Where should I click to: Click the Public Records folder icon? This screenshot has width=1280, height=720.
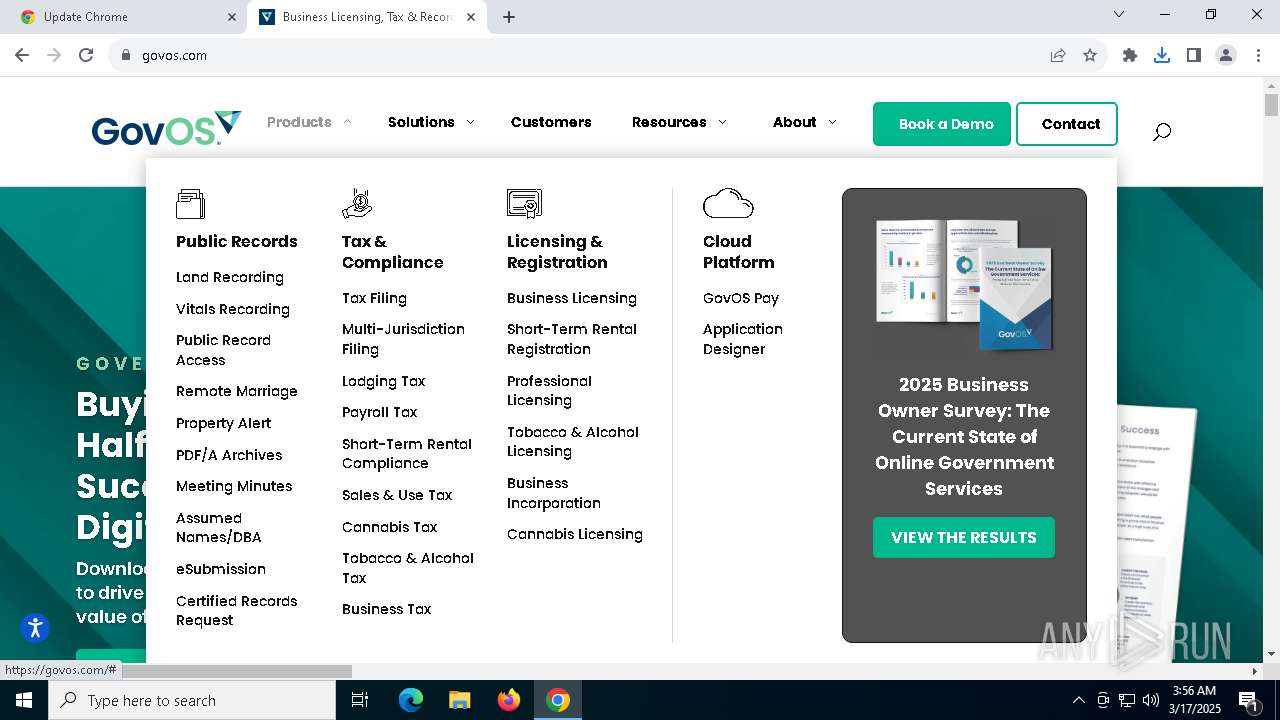[x=190, y=204]
